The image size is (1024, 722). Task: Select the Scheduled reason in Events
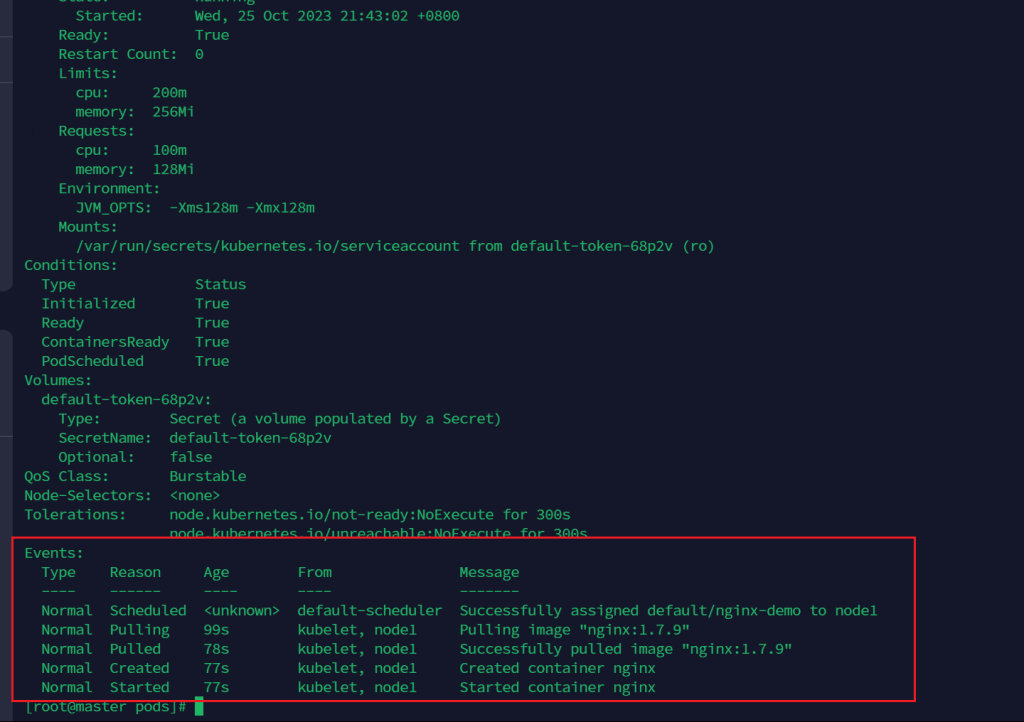click(148, 610)
